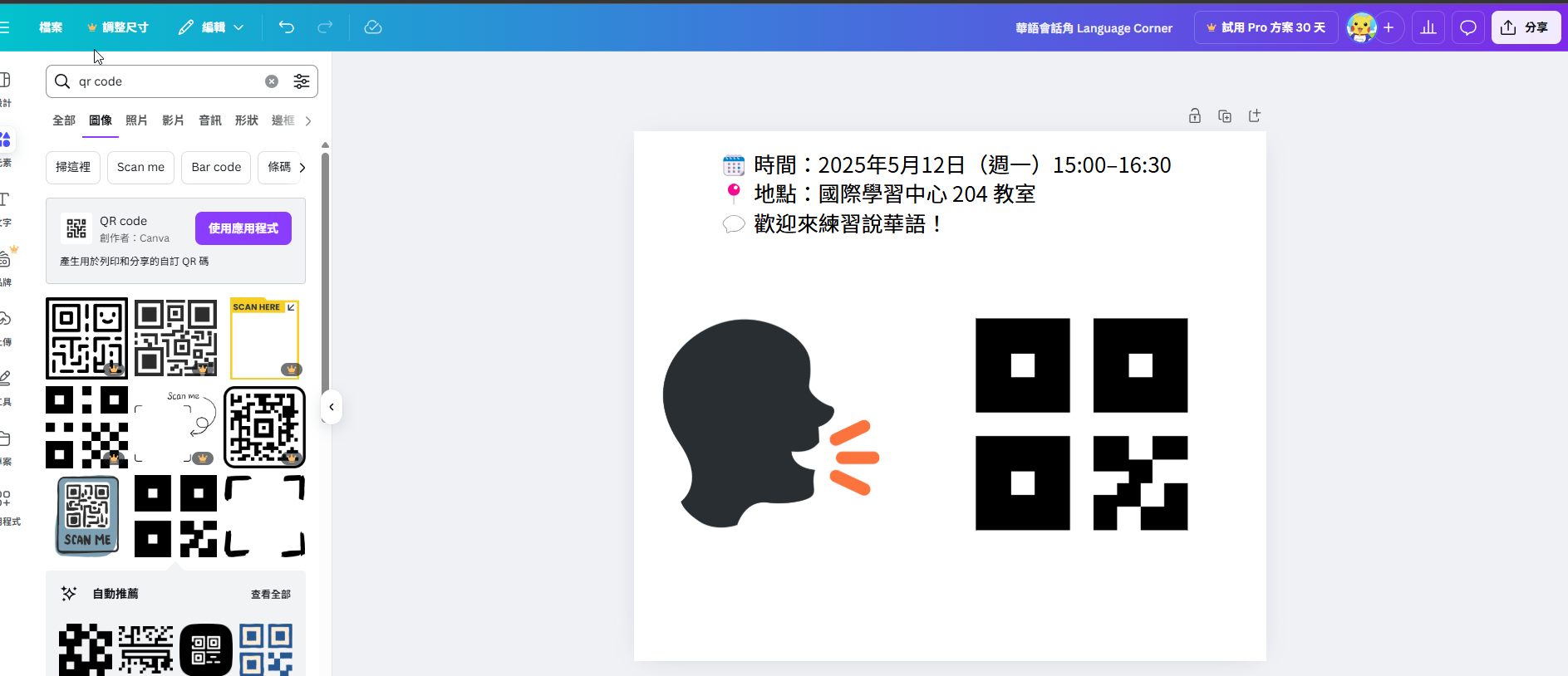The image size is (1568, 676).
Task: Switch to 照片 tab
Action: click(137, 120)
